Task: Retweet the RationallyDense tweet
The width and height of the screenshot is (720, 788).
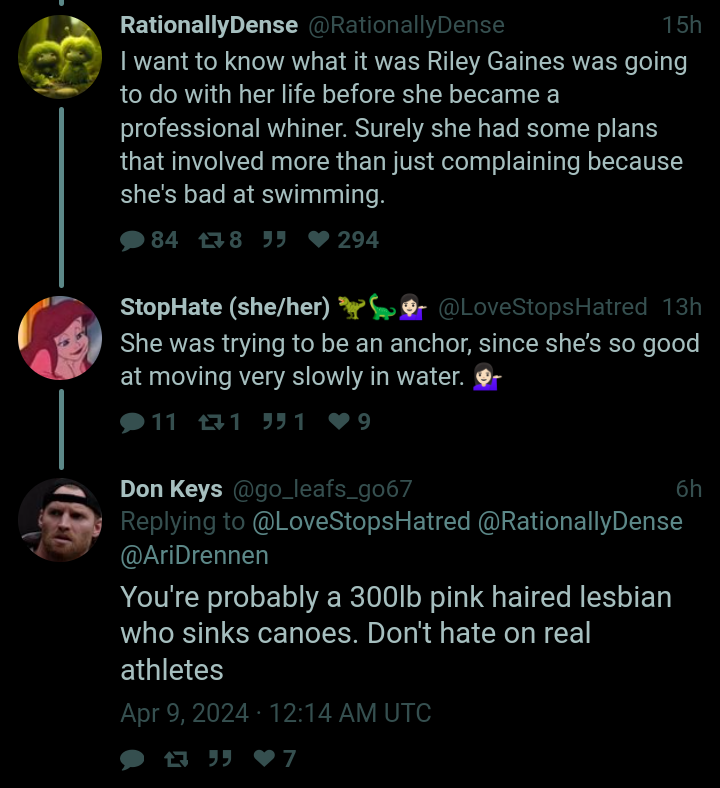Action: tap(211, 240)
